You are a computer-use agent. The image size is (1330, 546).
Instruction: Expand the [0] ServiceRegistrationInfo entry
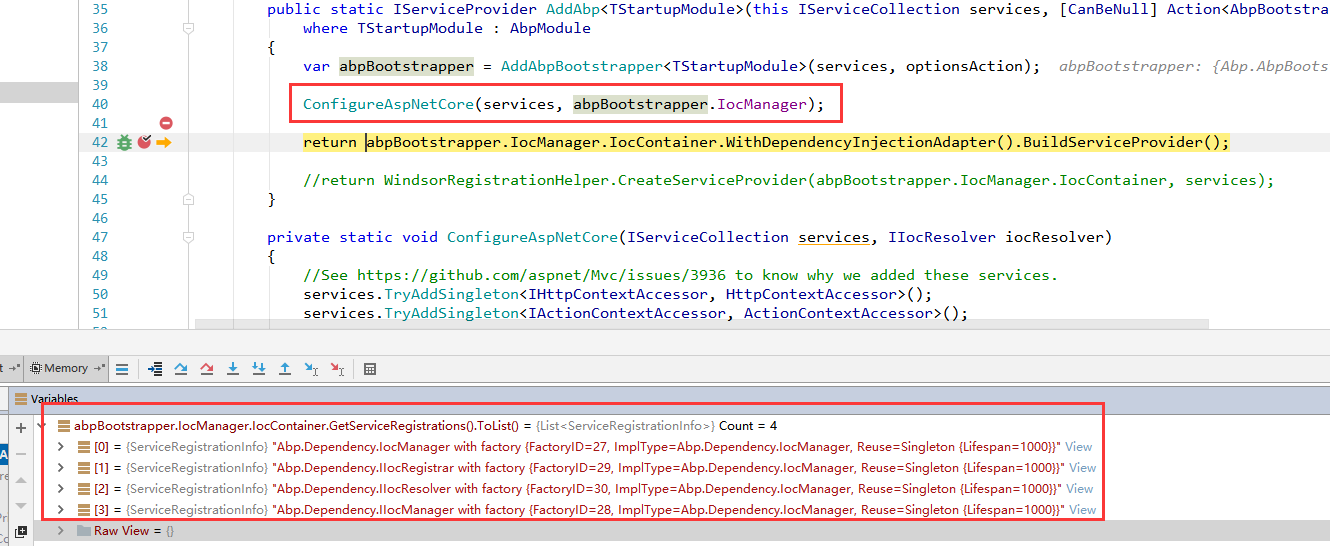[x=61, y=447]
